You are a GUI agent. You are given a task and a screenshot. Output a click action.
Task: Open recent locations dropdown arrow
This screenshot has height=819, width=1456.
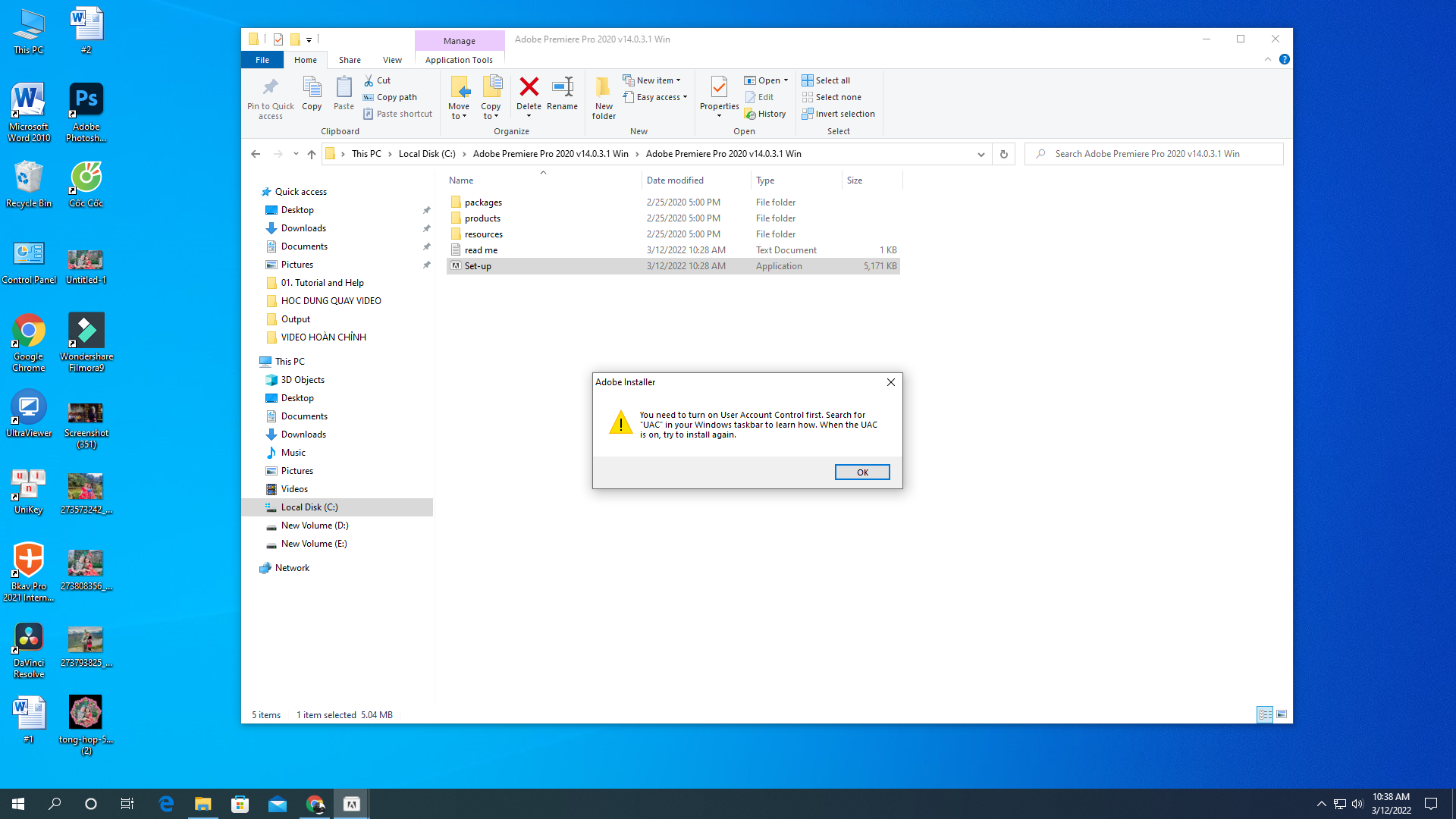click(x=296, y=154)
